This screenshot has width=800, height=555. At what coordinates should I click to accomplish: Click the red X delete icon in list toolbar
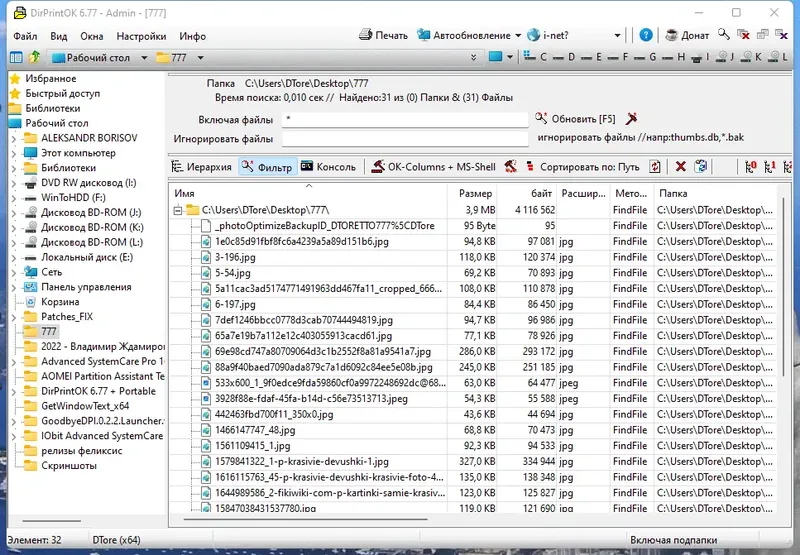681,166
